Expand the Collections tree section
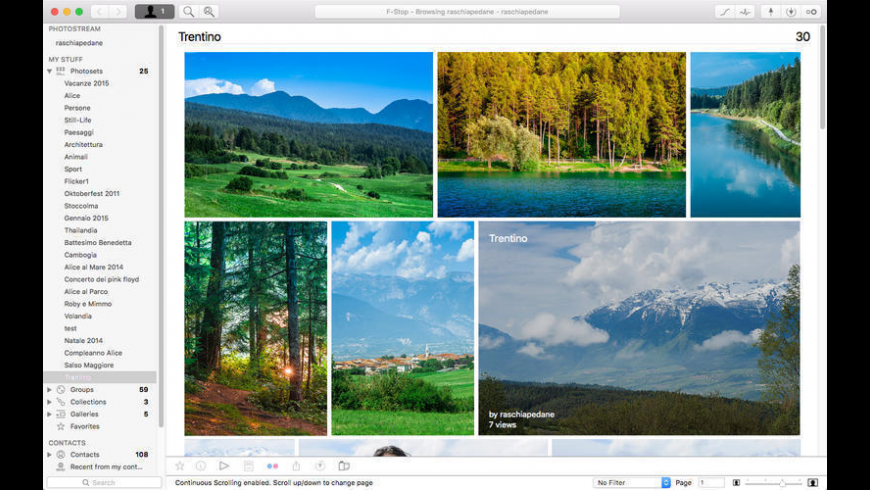870x490 pixels. 49,402
